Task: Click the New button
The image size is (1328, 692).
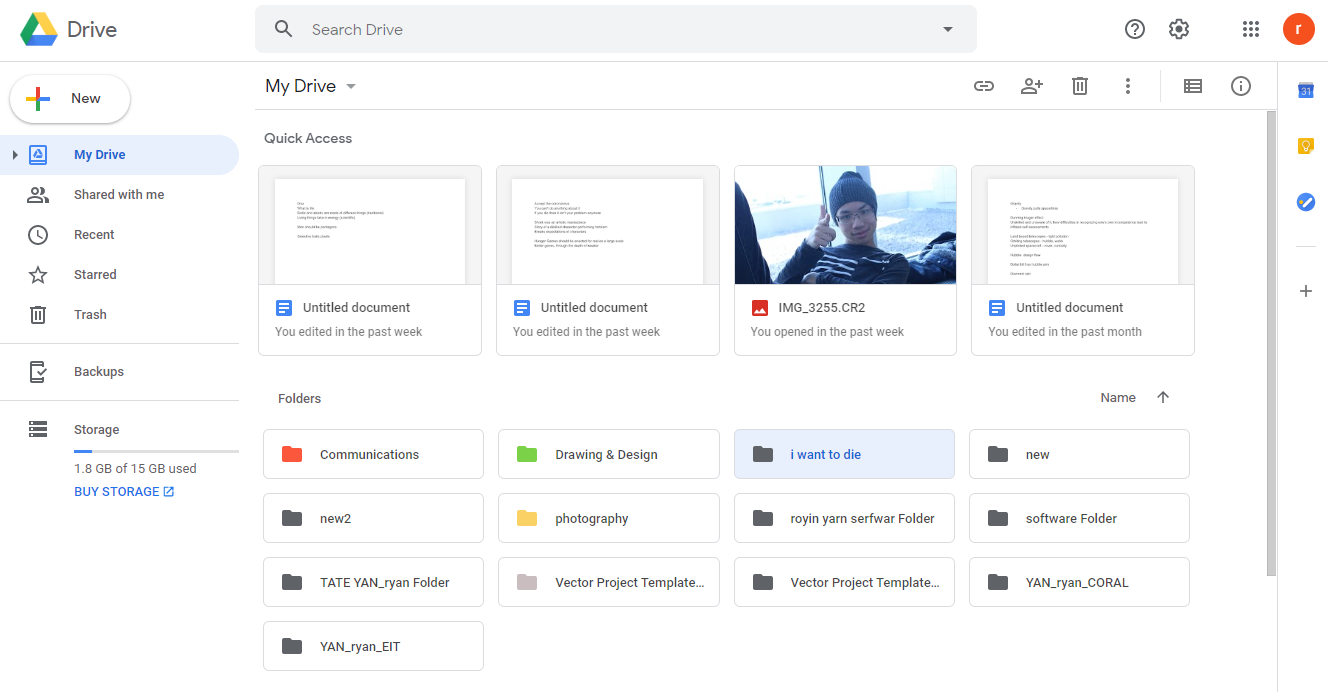Action: (x=70, y=99)
